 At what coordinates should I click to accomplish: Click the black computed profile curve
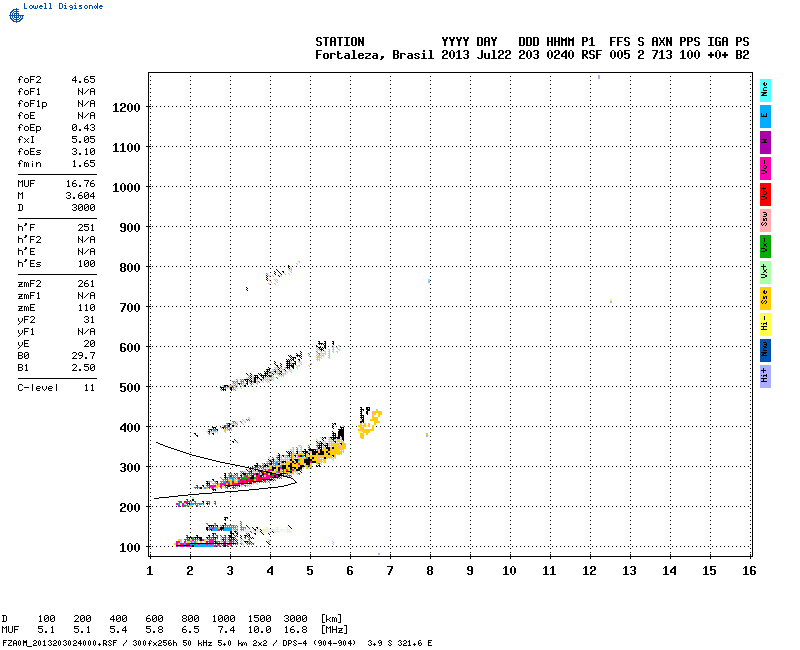pyautogui.click(x=224, y=472)
